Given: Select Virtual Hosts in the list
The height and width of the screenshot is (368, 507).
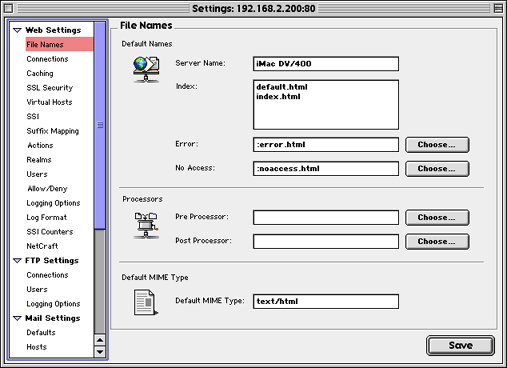Looking at the screenshot, I should (x=49, y=102).
